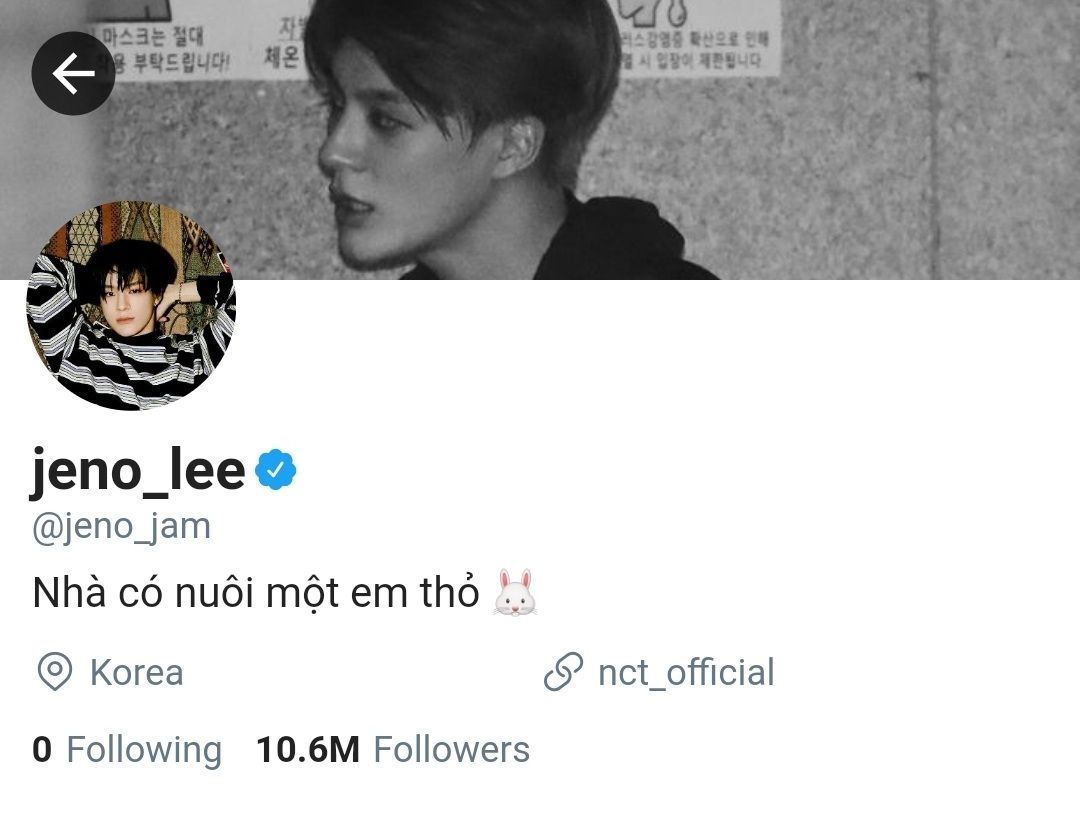1080x828 pixels.
Task: View the black-and-white header banner image
Action: tap(540, 140)
